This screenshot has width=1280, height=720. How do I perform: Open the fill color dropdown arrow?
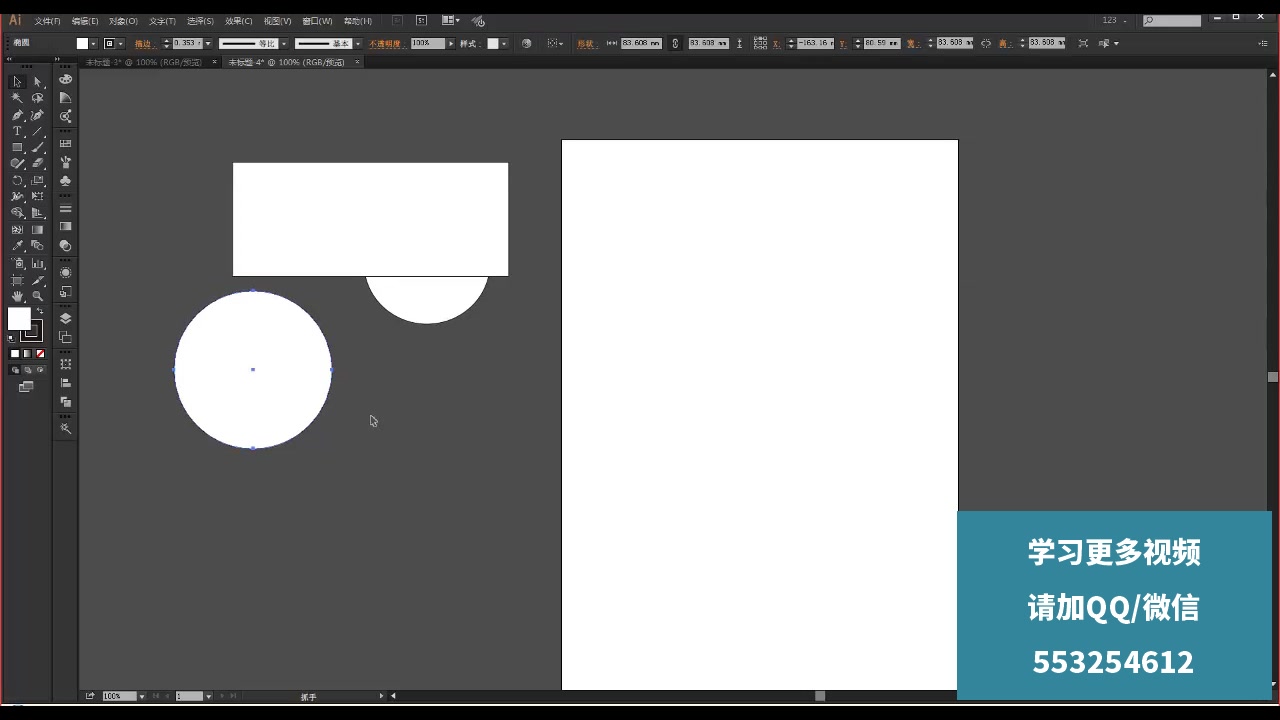[x=94, y=43]
